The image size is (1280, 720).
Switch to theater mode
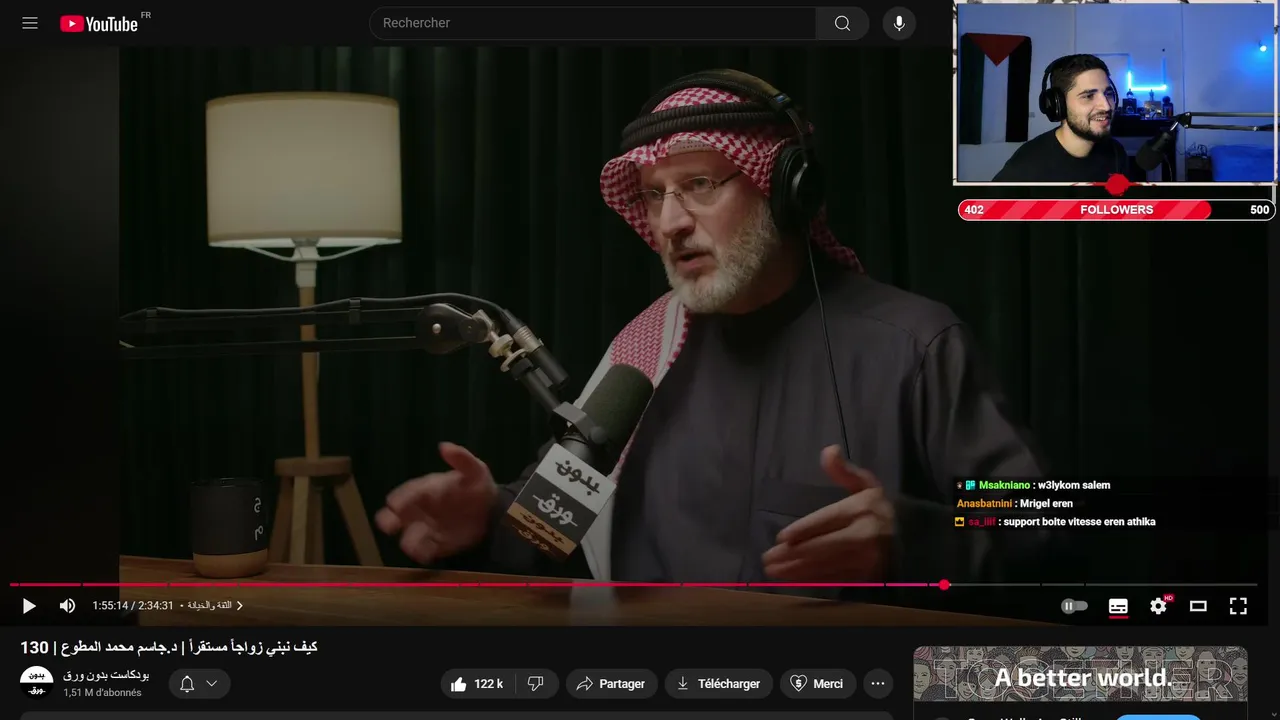(1198, 606)
